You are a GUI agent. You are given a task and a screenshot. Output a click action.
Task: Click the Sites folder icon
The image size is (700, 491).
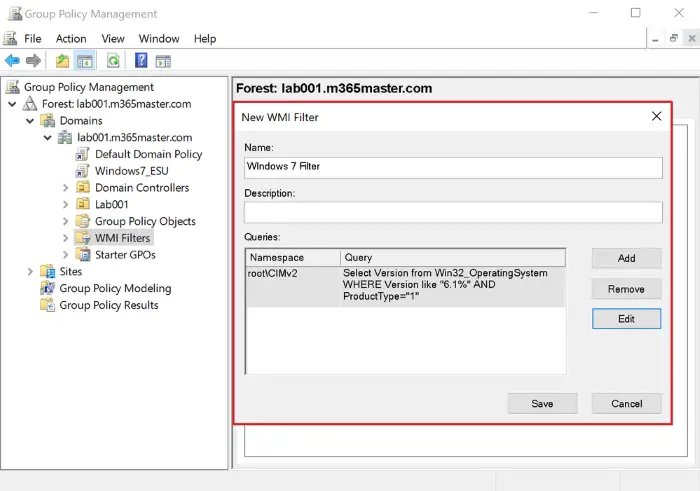coord(47,271)
